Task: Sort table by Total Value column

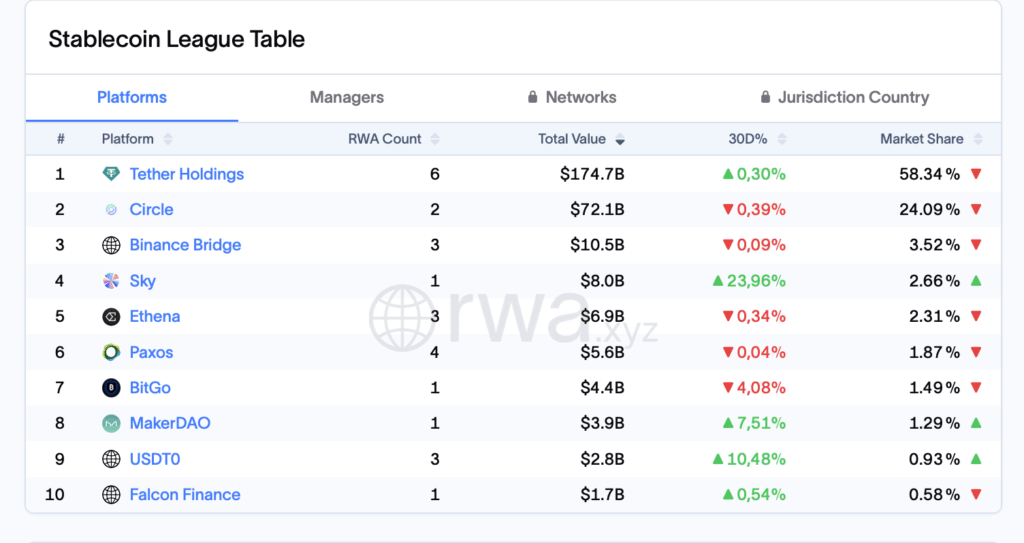Action: [620, 140]
